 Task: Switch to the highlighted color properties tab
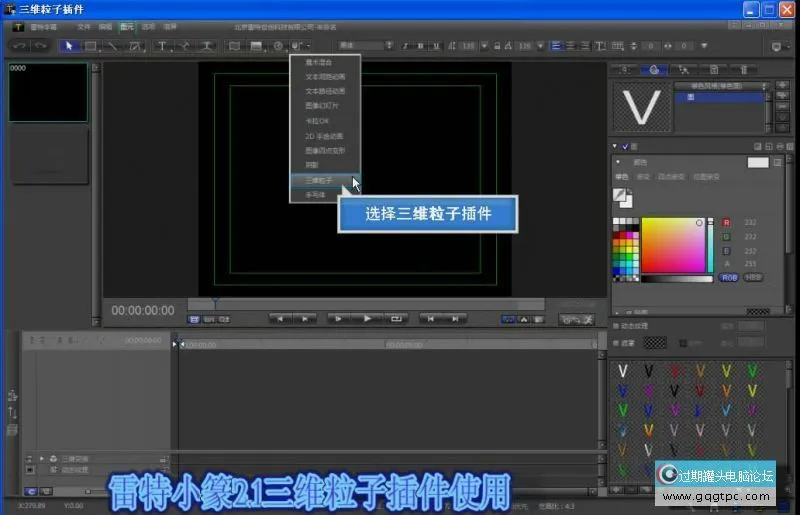[x=654, y=69]
